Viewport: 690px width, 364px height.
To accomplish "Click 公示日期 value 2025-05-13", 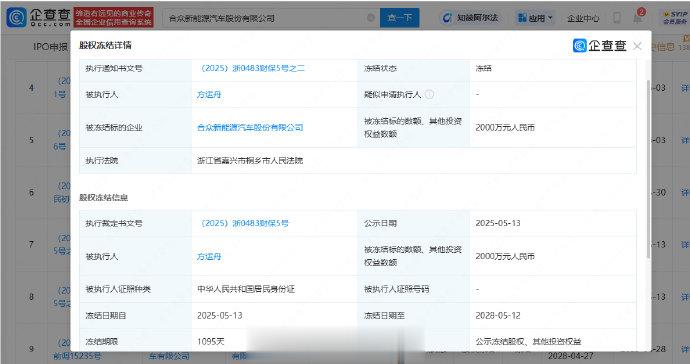I will 498,223.
